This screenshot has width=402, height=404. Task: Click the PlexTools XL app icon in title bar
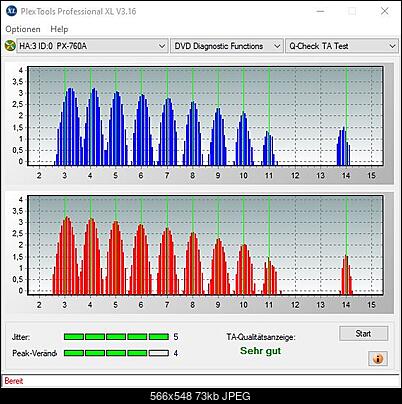coord(11,11)
